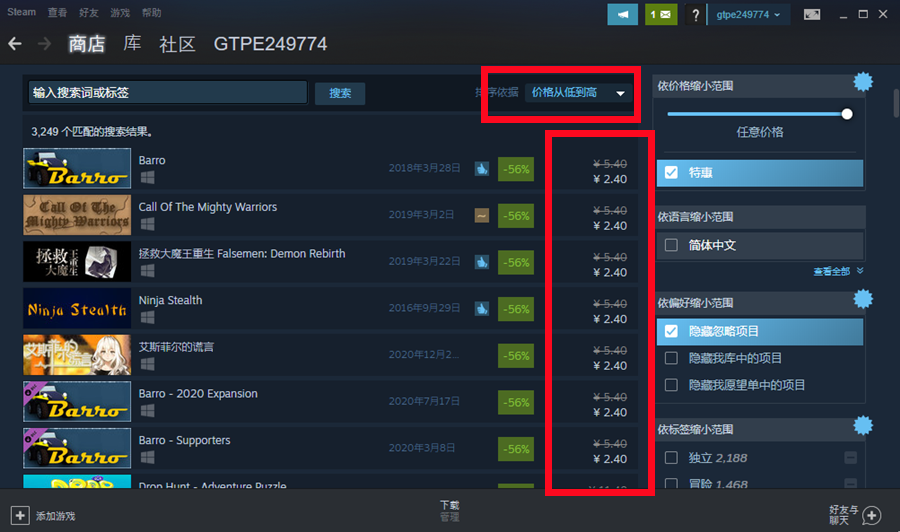Open the Ninja Stealth thumbnail

pyautogui.click(x=77, y=309)
